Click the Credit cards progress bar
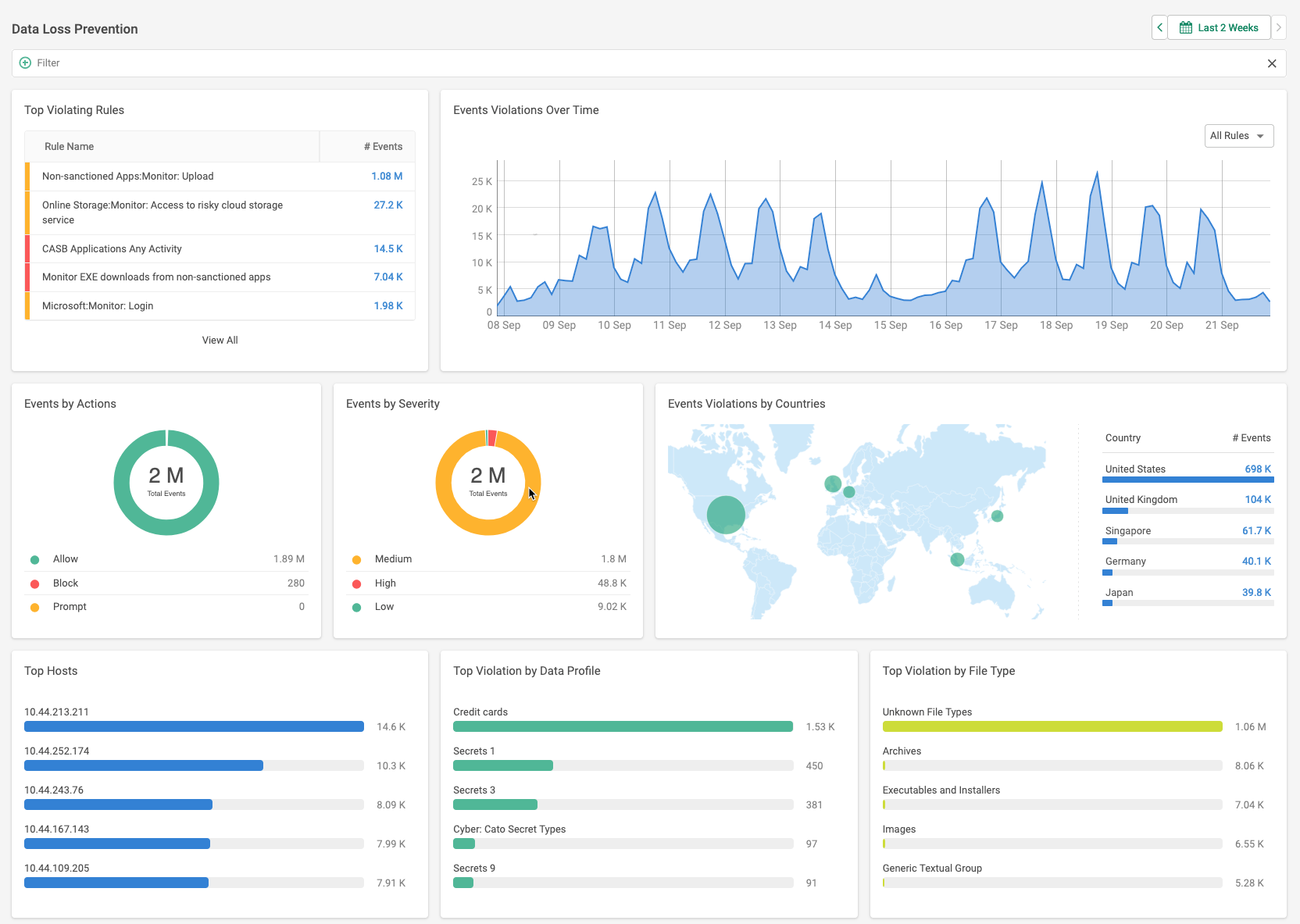This screenshot has width=1300, height=924. (623, 726)
